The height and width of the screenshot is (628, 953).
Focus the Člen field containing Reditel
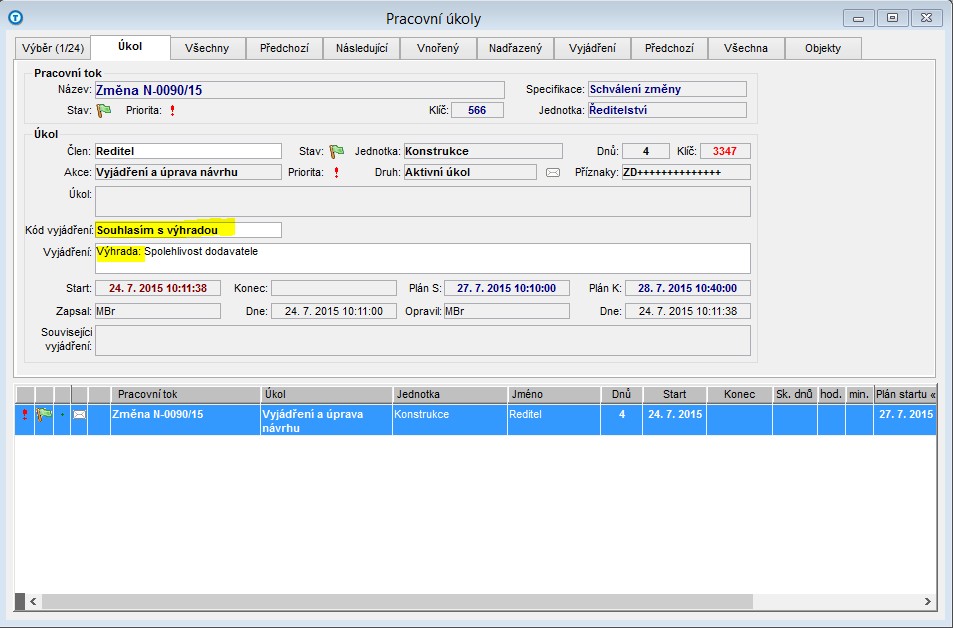pos(188,151)
